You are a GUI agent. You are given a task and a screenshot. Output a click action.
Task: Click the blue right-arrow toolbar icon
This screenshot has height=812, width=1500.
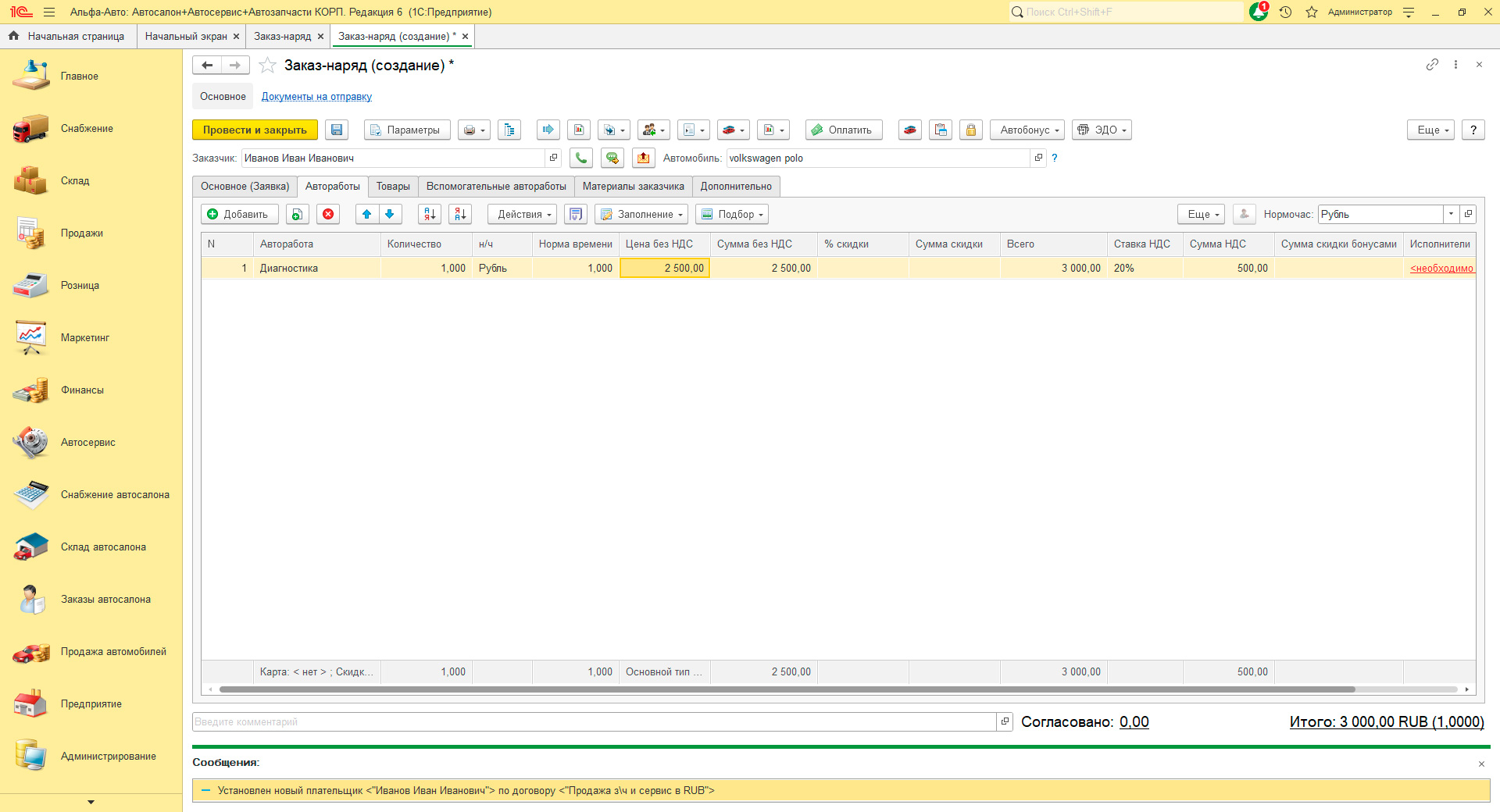point(548,130)
